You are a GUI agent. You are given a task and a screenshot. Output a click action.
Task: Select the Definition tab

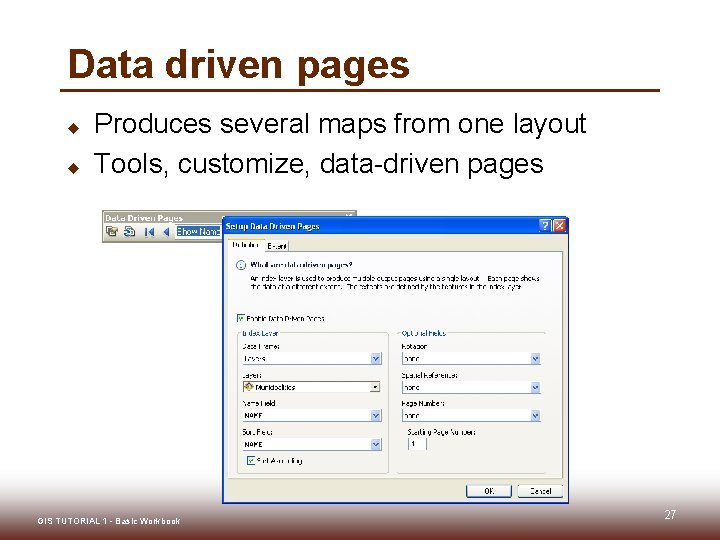[x=245, y=245]
